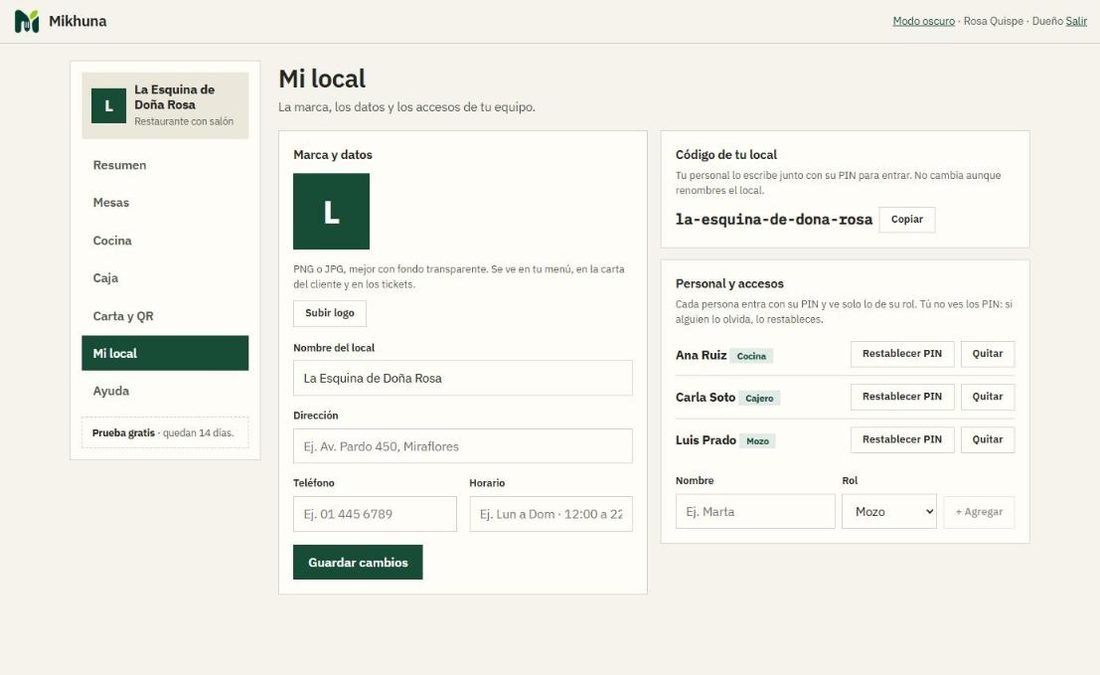
Task: Focus the Nombre del local field
Action: click(462, 378)
